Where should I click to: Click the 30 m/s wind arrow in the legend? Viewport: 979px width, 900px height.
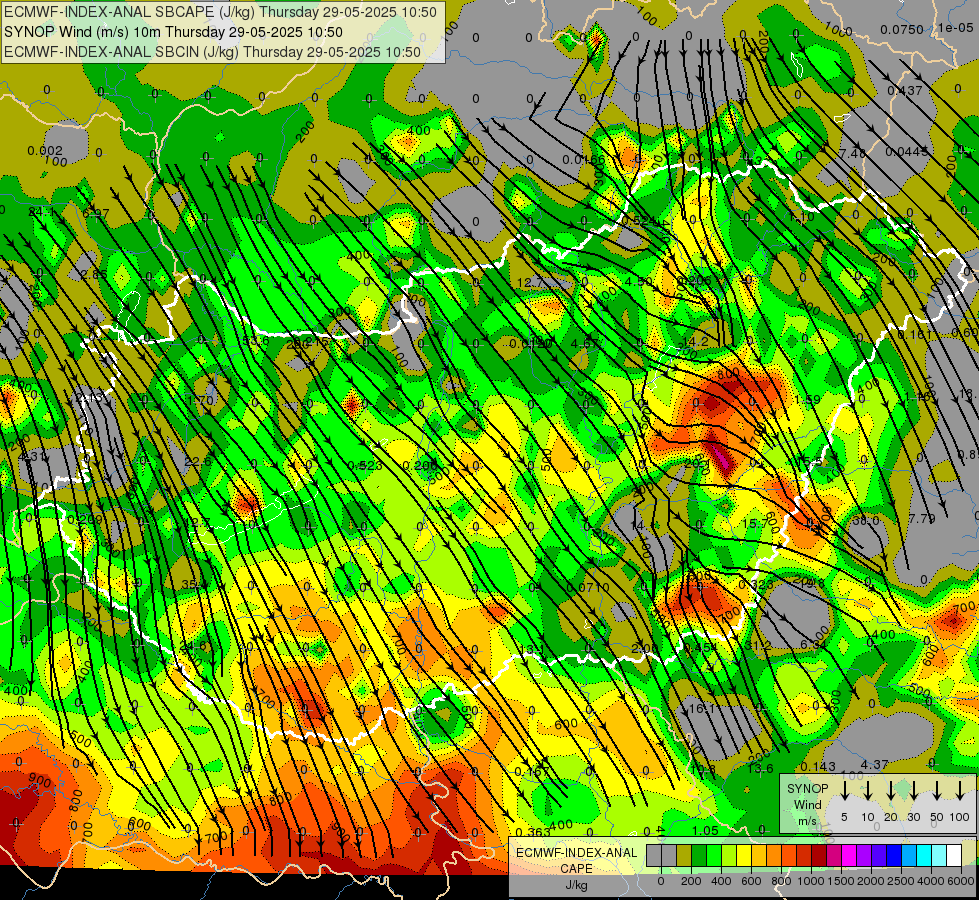click(x=913, y=791)
